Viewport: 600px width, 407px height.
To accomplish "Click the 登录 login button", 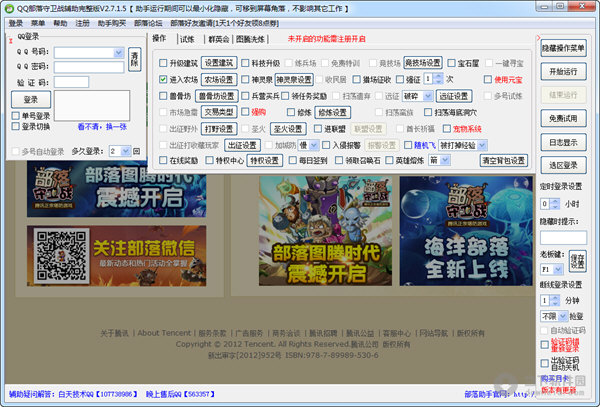I will click(x=31, y=99).
